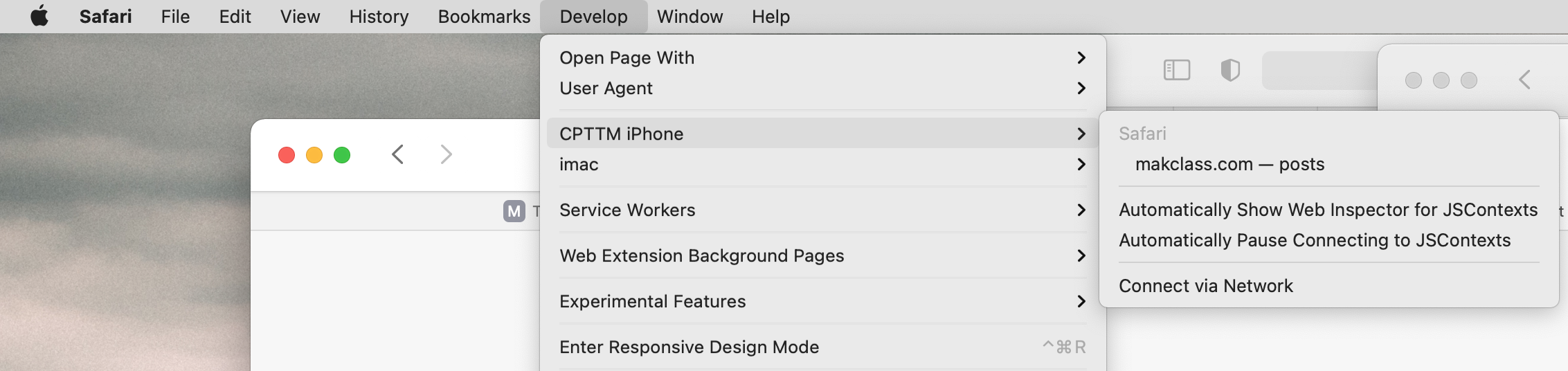1568x371 pixels.
Task: Click back chevron in the inactive window
Action: [x=1524, y=80]
